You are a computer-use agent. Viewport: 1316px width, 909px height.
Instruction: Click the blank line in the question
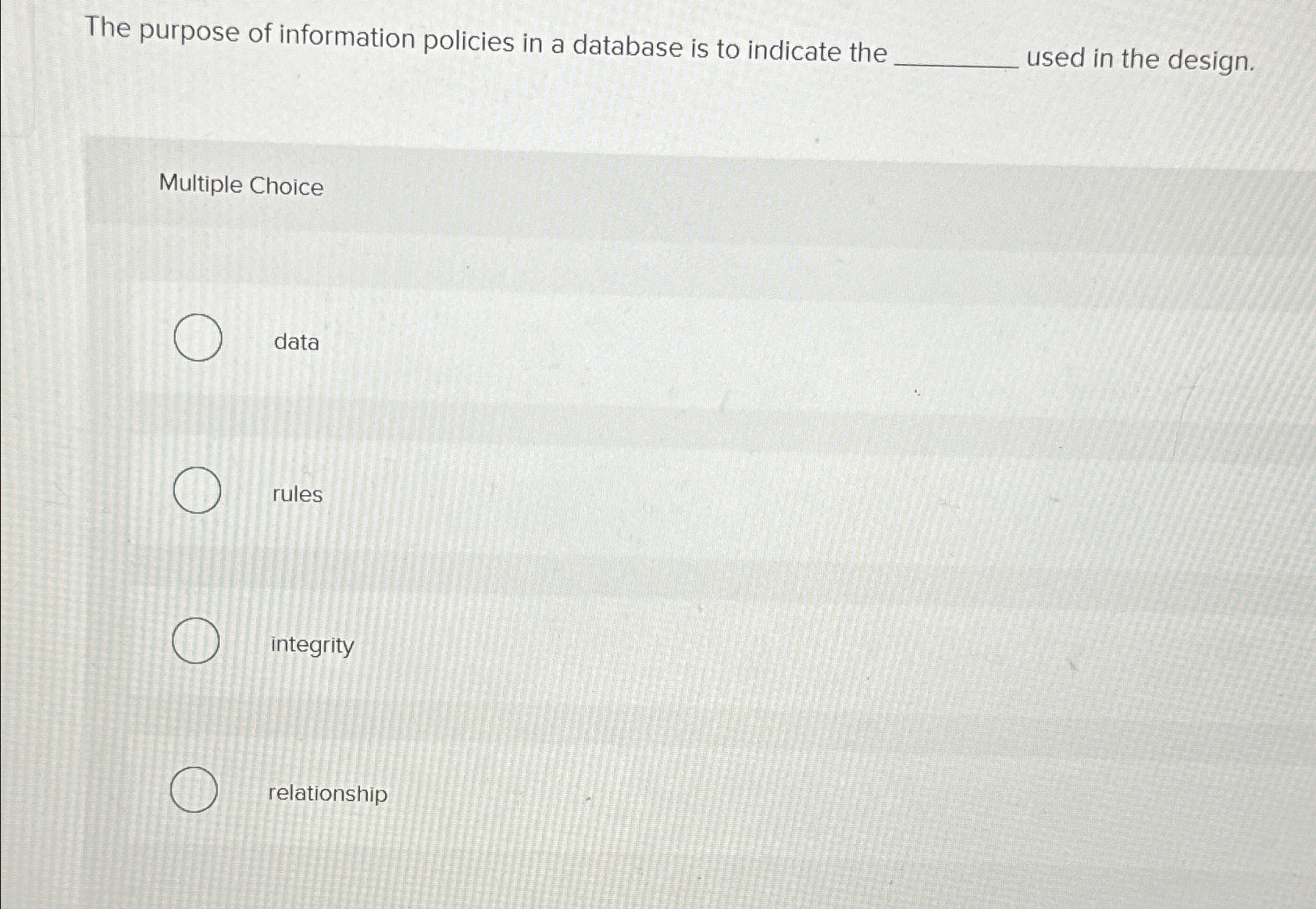(960, 66)
